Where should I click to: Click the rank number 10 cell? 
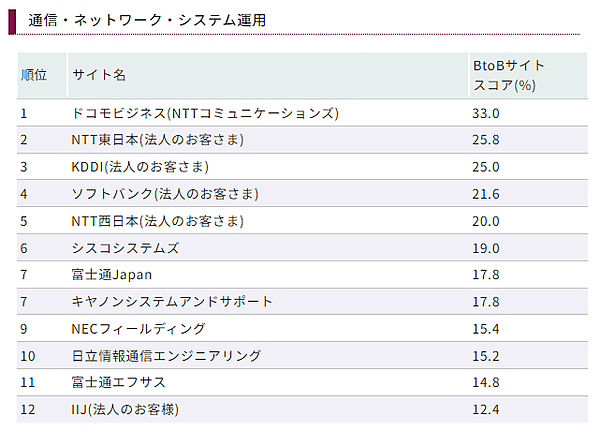(x=27, y=355)
